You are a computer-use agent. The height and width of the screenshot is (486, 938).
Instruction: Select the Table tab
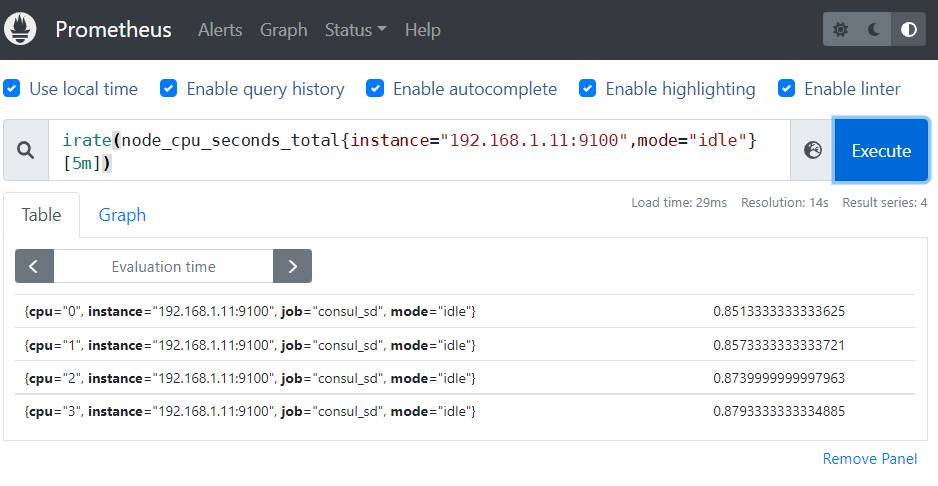(41, 215)
